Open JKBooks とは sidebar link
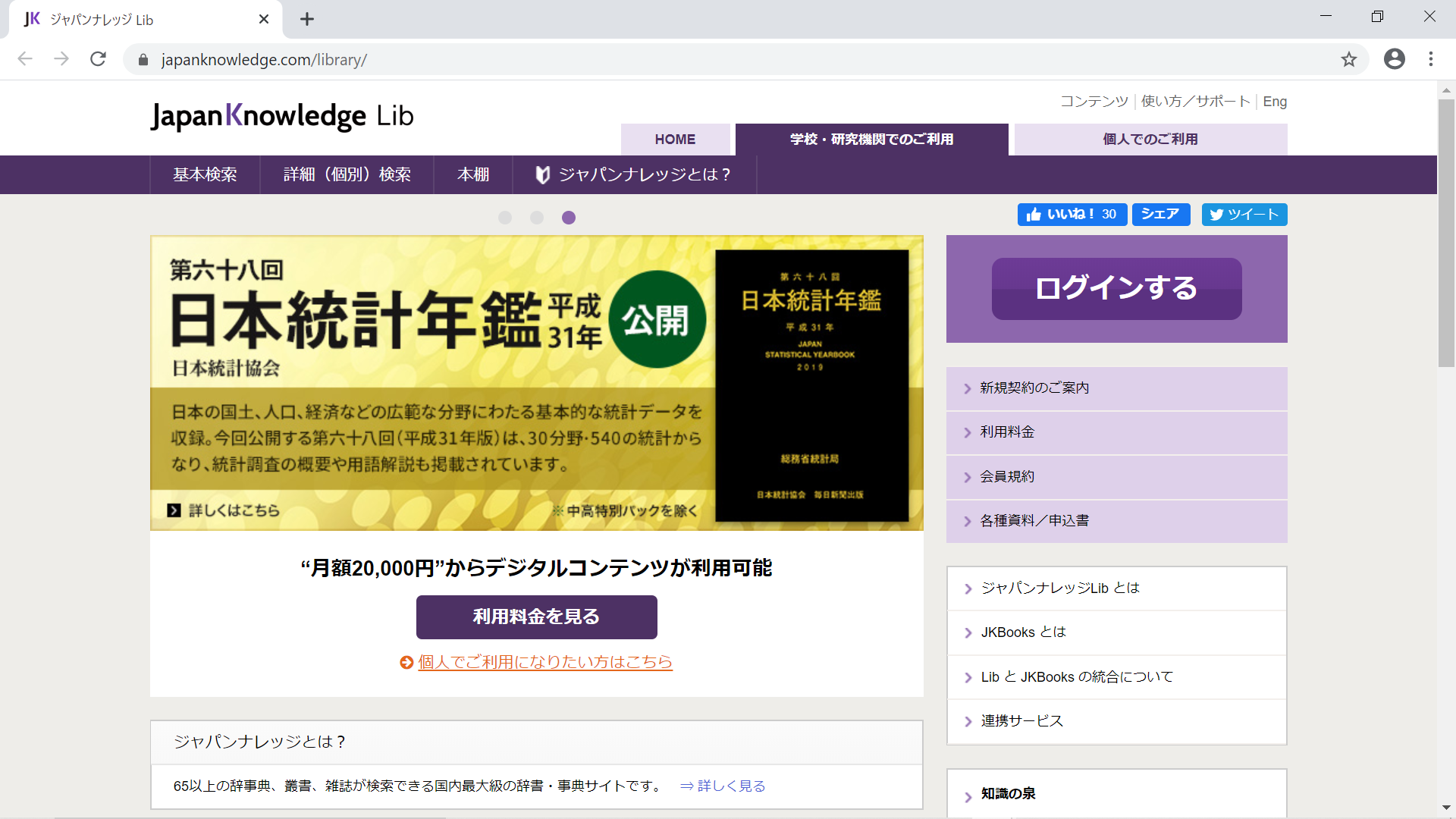 pos(1116,632)
